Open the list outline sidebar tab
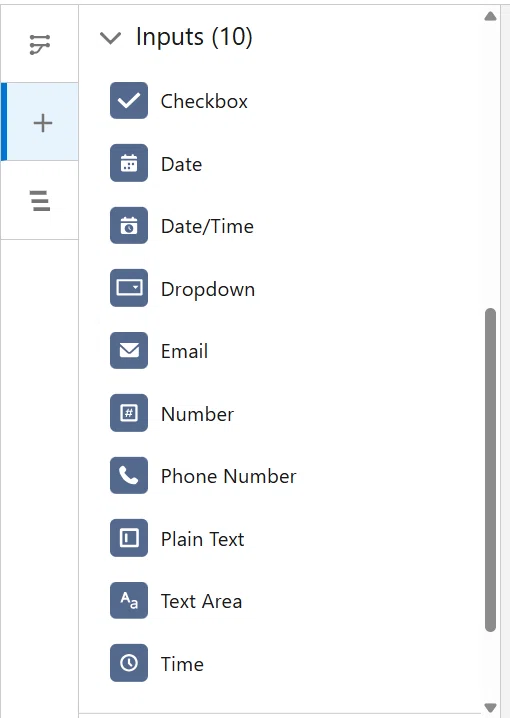 [x=40, y=200]
